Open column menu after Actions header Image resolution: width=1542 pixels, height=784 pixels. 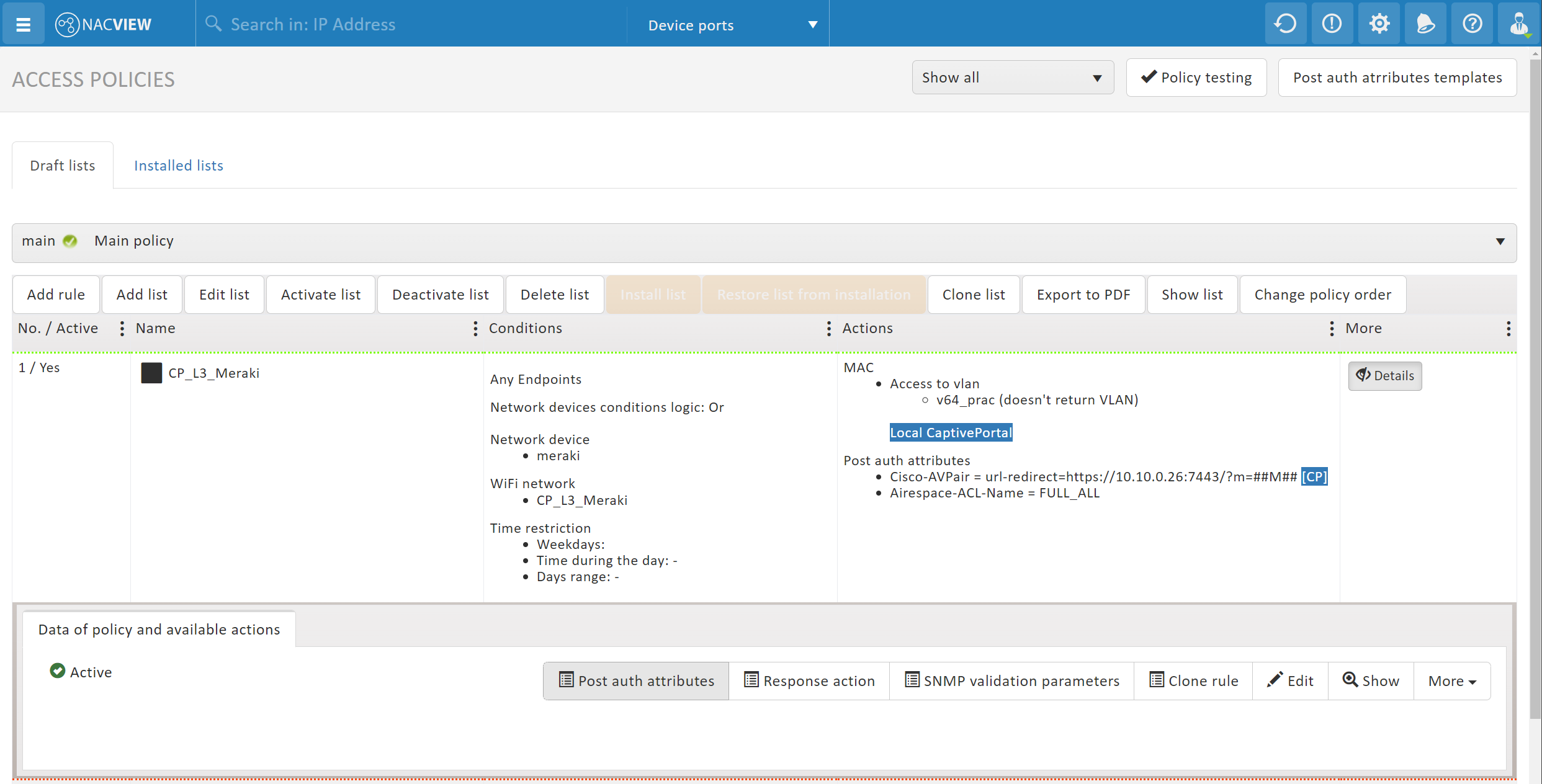click(x=1332, y=329)
